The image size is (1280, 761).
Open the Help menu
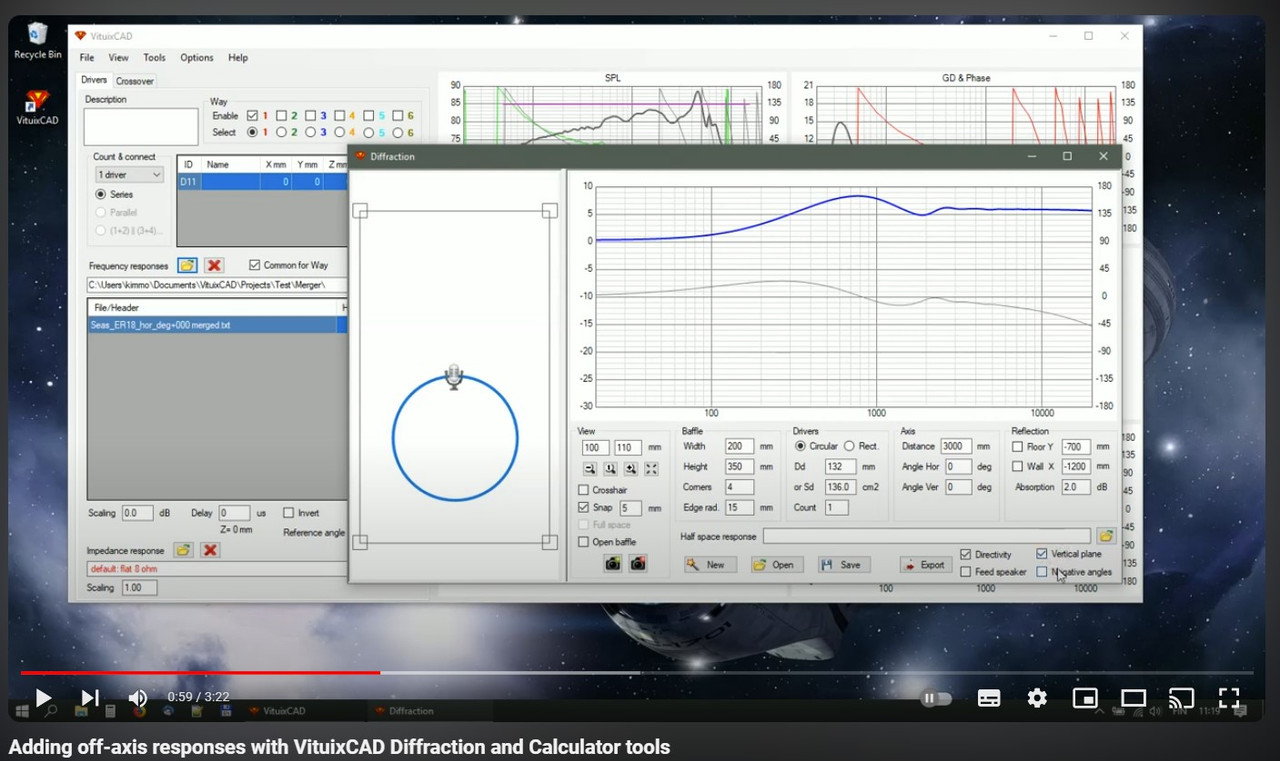(x=238, y=58)
